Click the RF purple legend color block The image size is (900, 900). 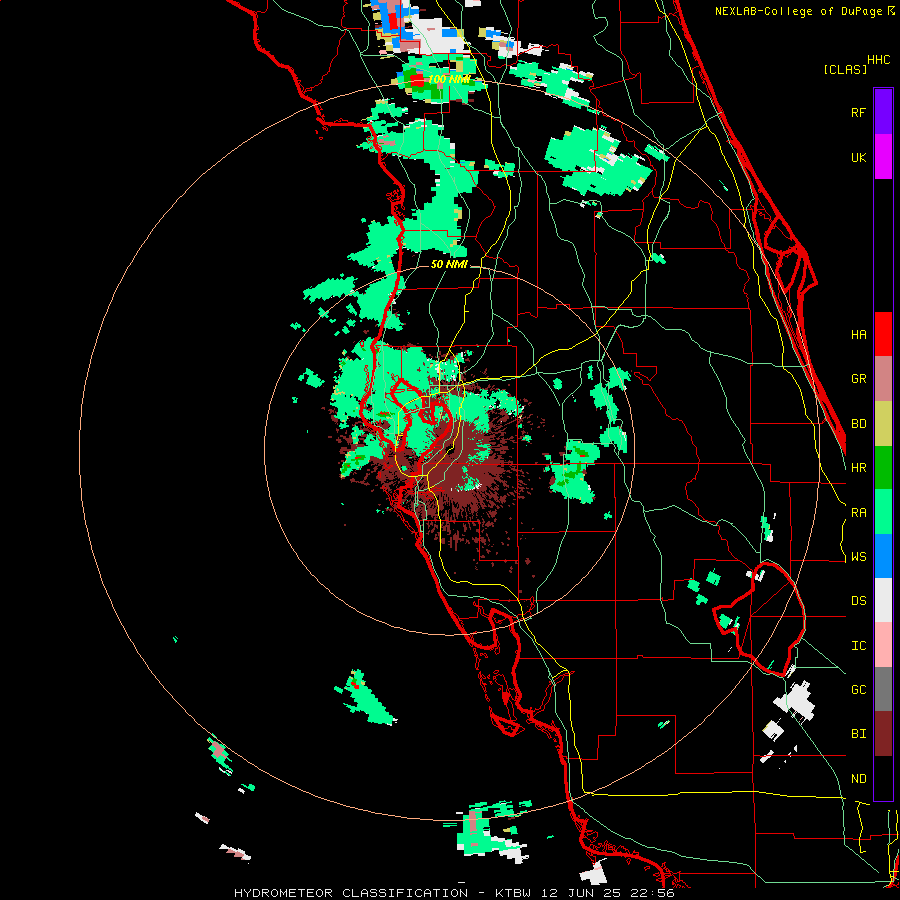coord(883,112)
